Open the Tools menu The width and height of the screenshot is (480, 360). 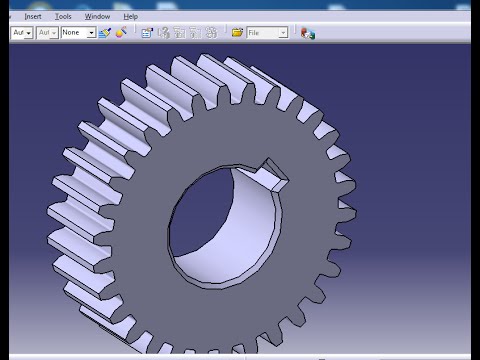63,16
